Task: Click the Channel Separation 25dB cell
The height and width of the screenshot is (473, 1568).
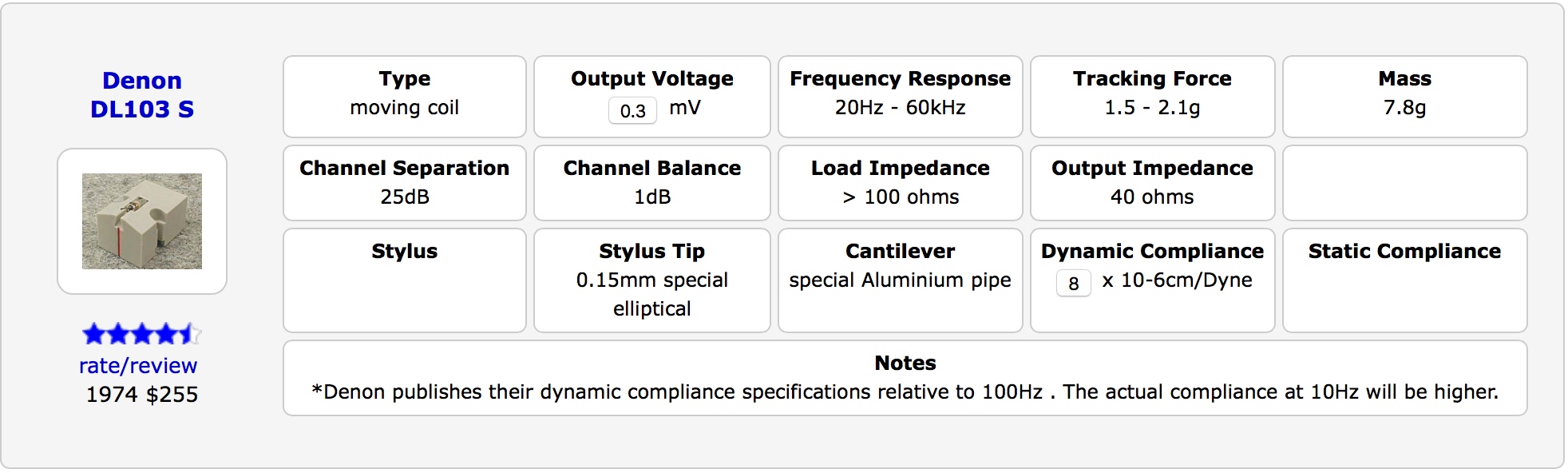Action: (x=405, y=183)
